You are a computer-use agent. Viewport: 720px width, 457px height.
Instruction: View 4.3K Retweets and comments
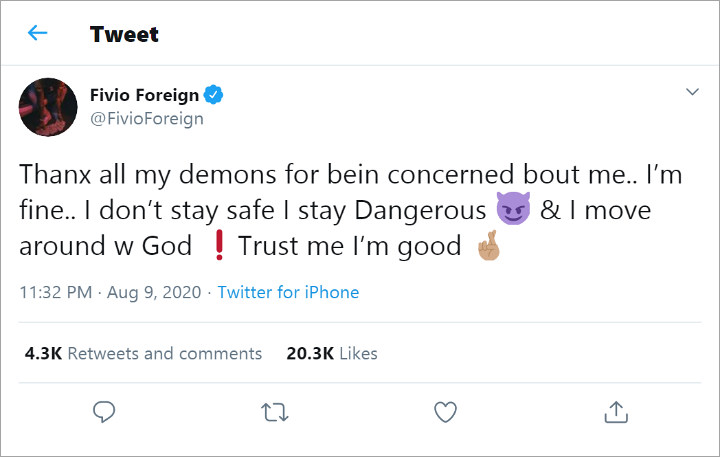(x=143, y=353)
